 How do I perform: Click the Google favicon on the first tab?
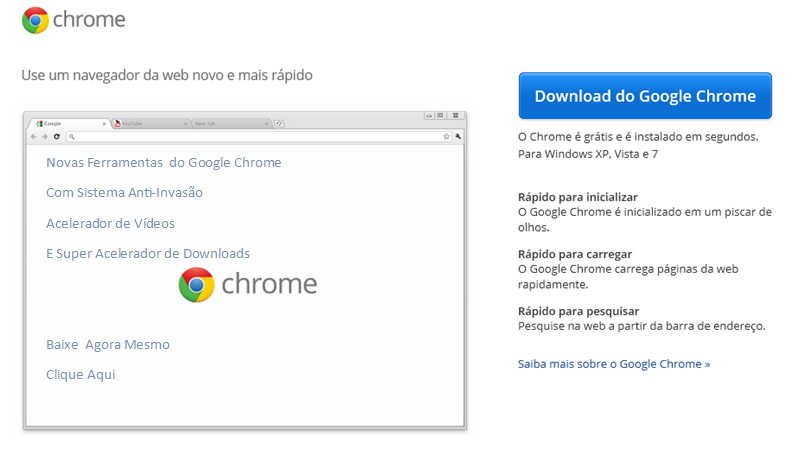(x=40, y=124)
